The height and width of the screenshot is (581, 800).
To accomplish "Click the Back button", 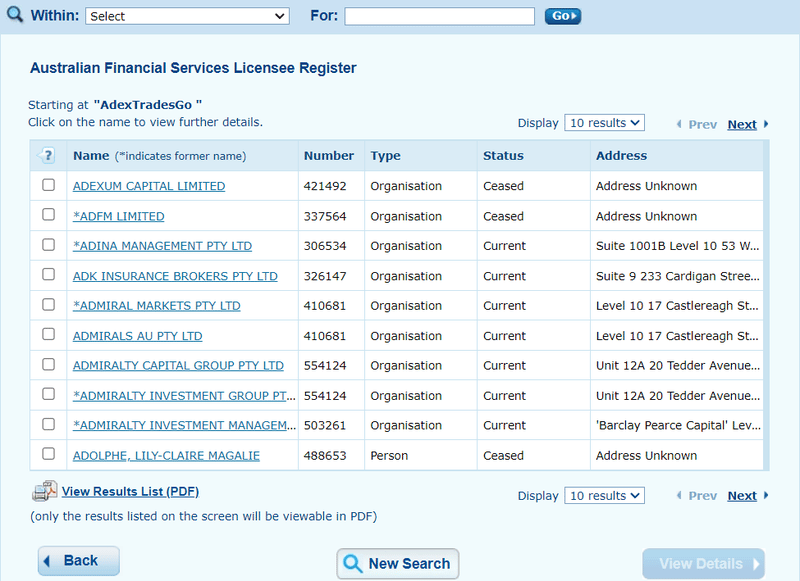I will tap(79, 561).
